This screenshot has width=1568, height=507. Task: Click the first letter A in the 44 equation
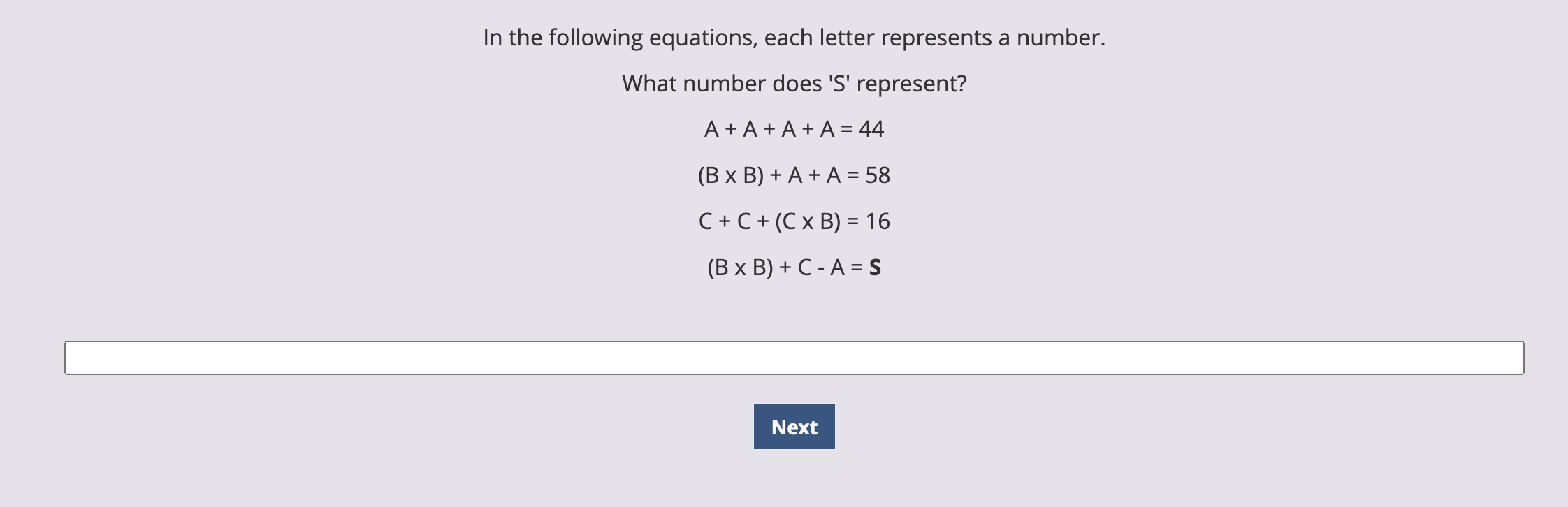(711, 129)
